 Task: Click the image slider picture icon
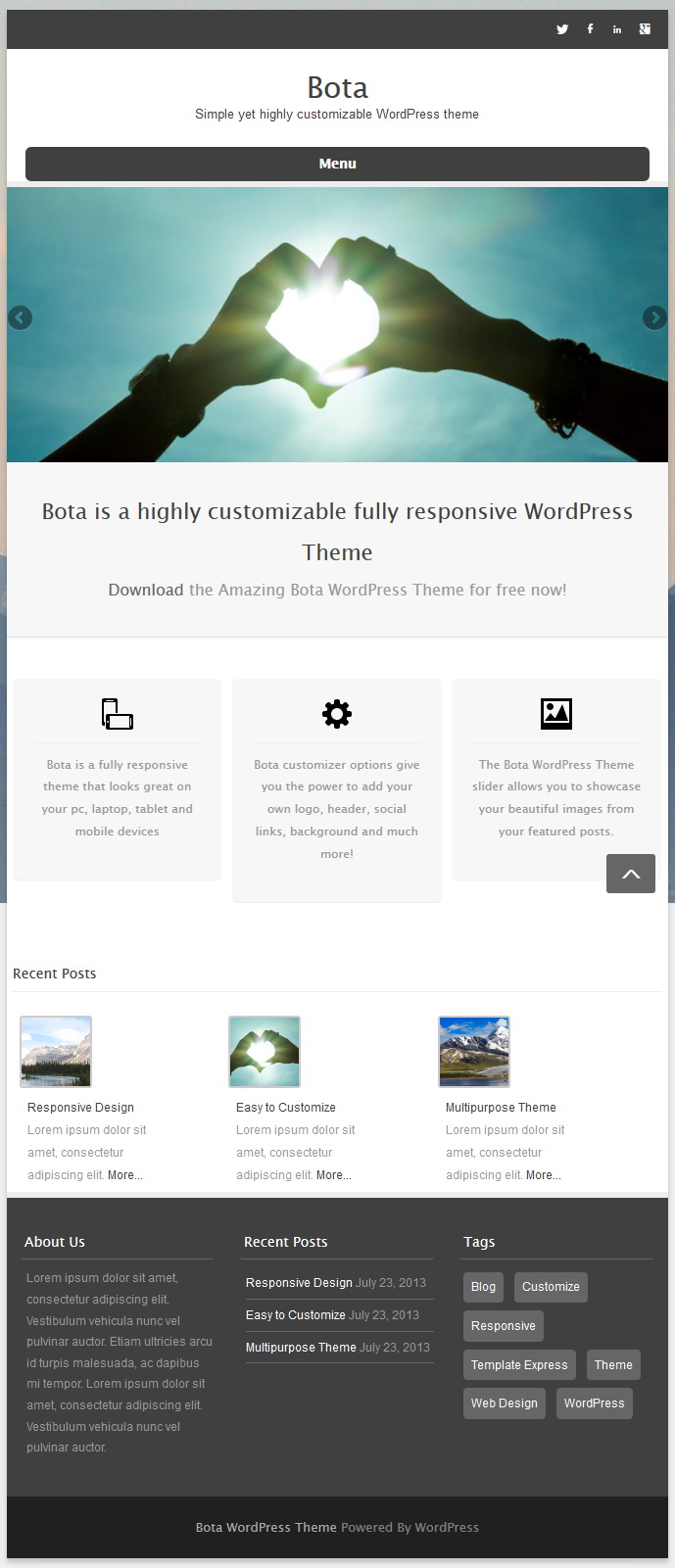coord(556,713)
